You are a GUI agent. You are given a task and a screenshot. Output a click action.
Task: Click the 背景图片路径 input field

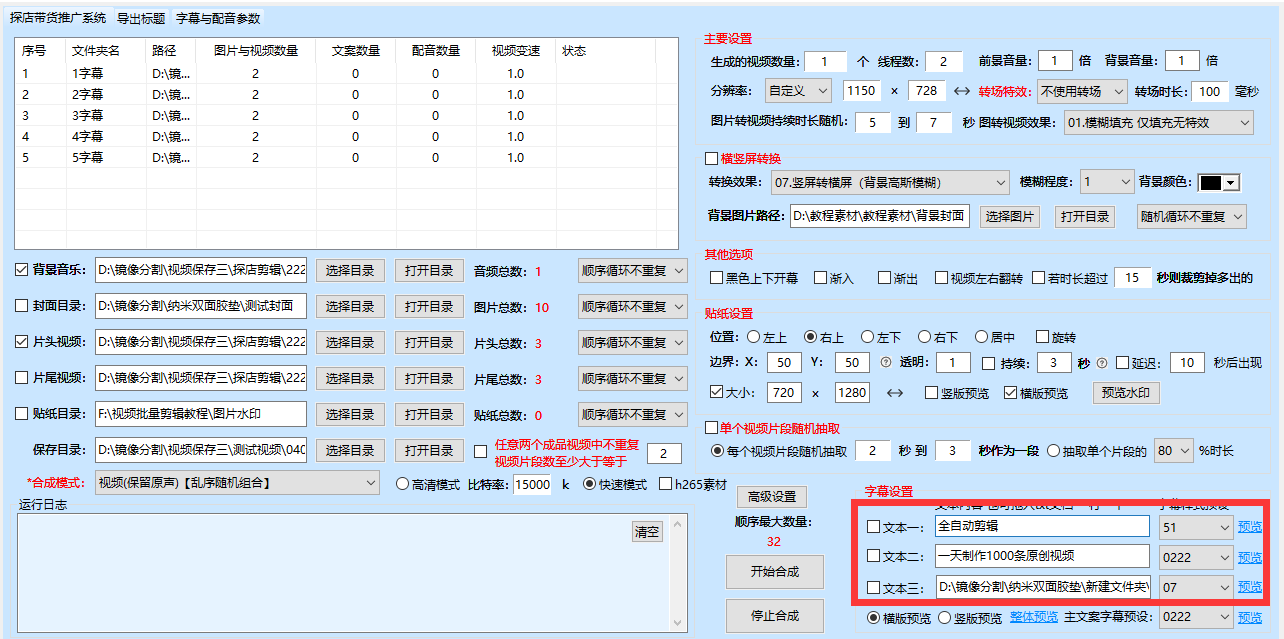click(880, 216)
